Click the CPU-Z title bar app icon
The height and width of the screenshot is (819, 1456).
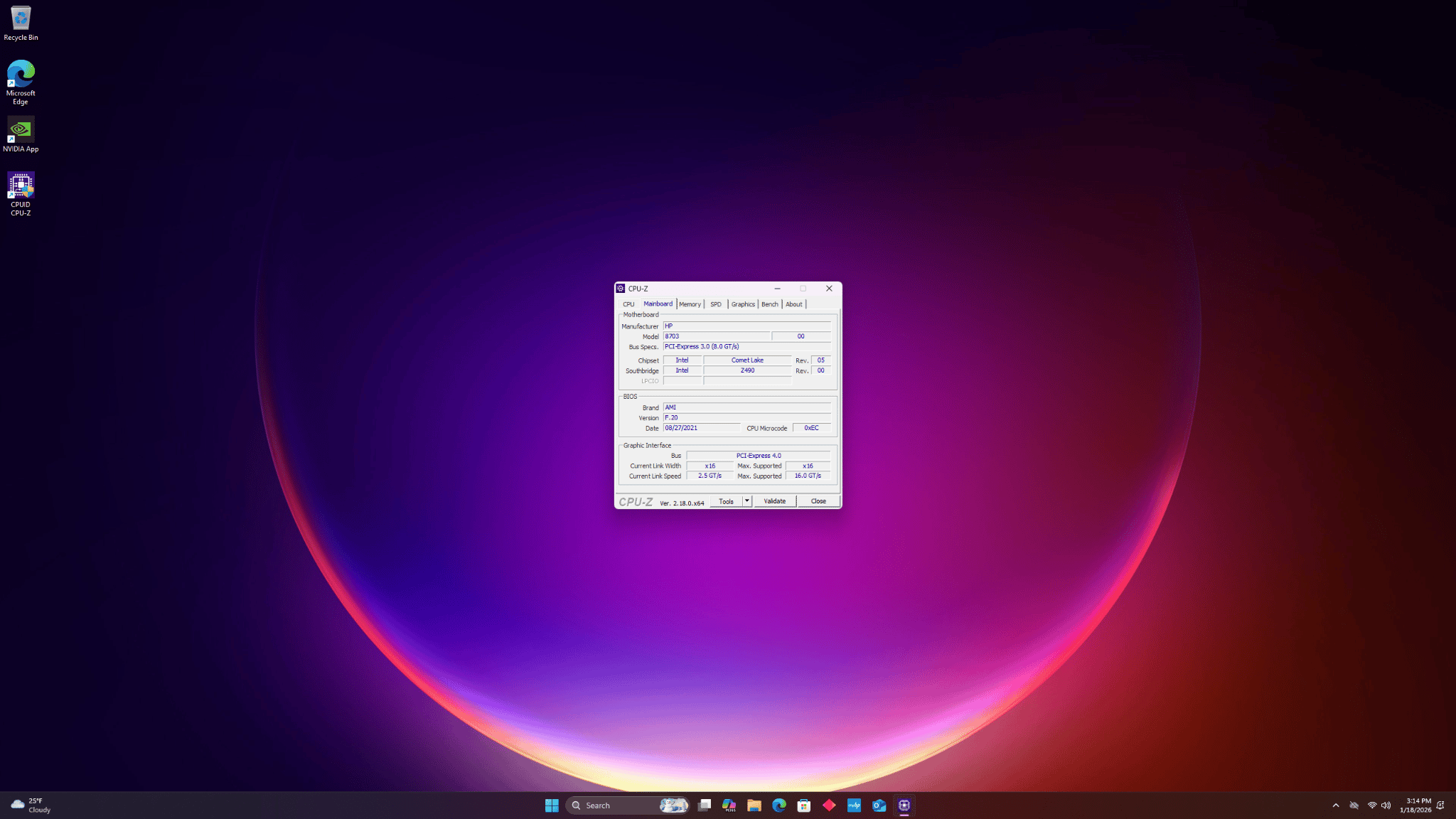[621, 289]
